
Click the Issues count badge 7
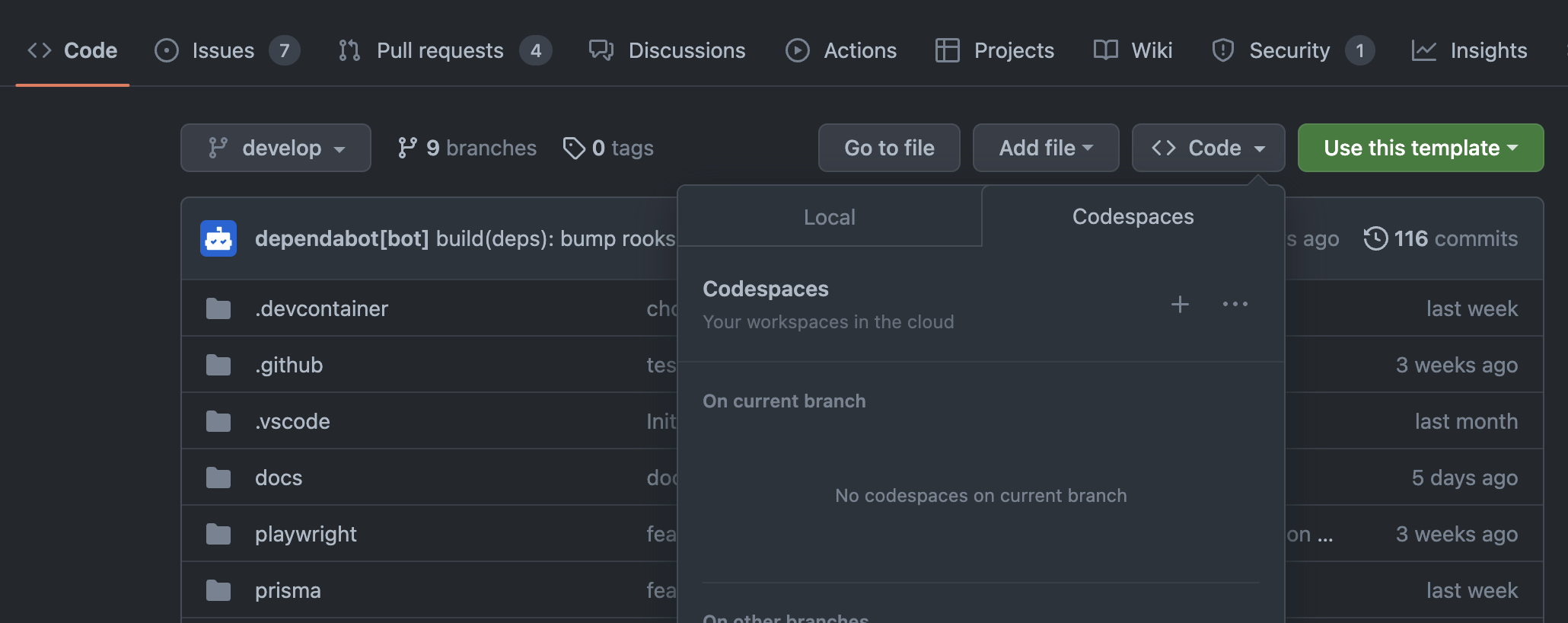click(x=284, y=50)
